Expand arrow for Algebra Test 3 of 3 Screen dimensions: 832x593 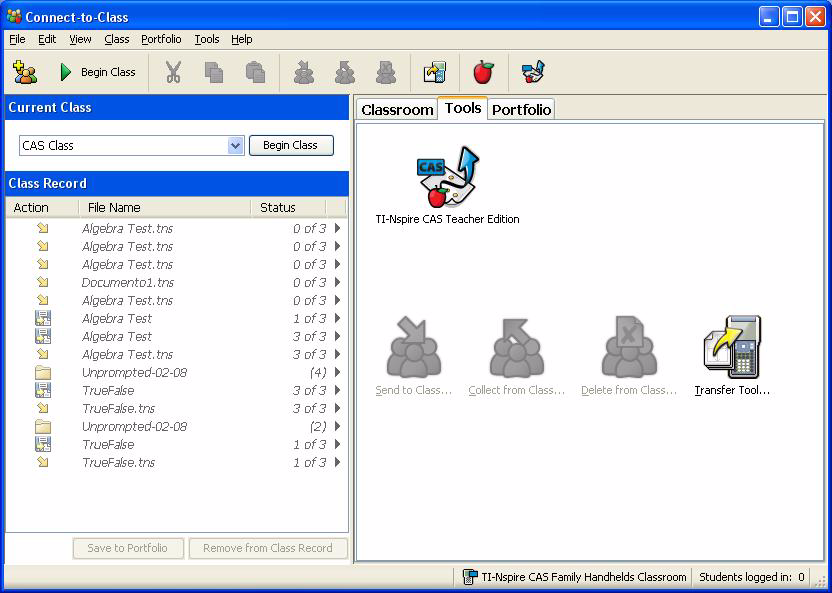point(337,336)
